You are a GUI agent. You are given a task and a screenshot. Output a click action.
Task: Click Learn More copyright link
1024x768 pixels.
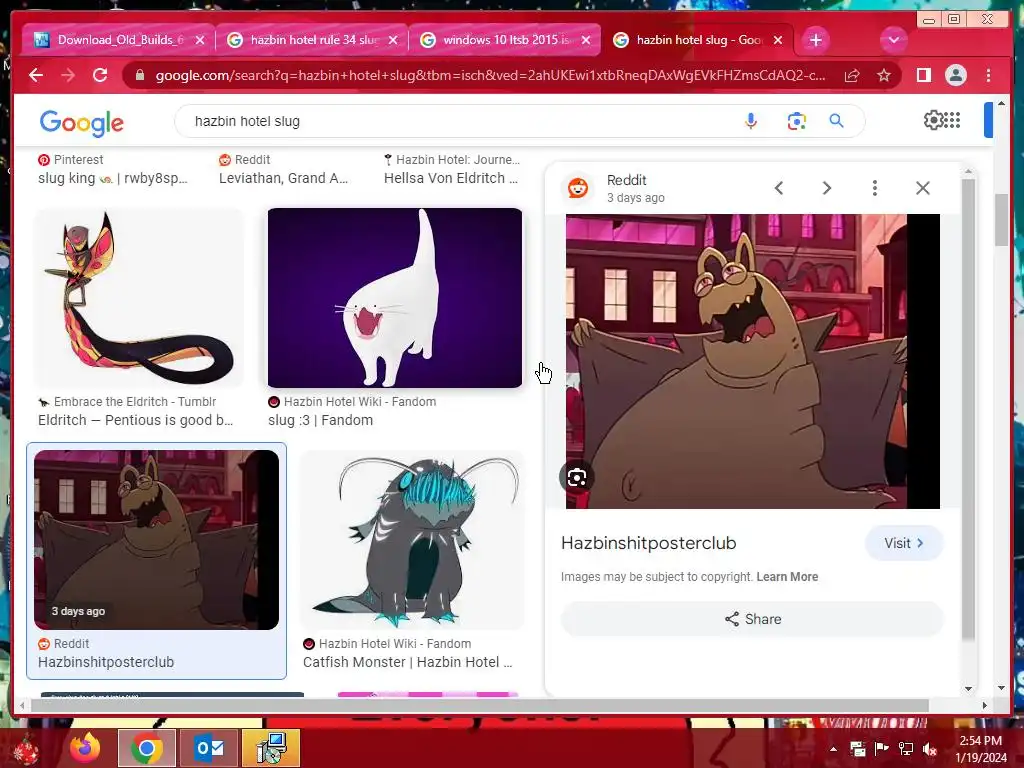787,577
